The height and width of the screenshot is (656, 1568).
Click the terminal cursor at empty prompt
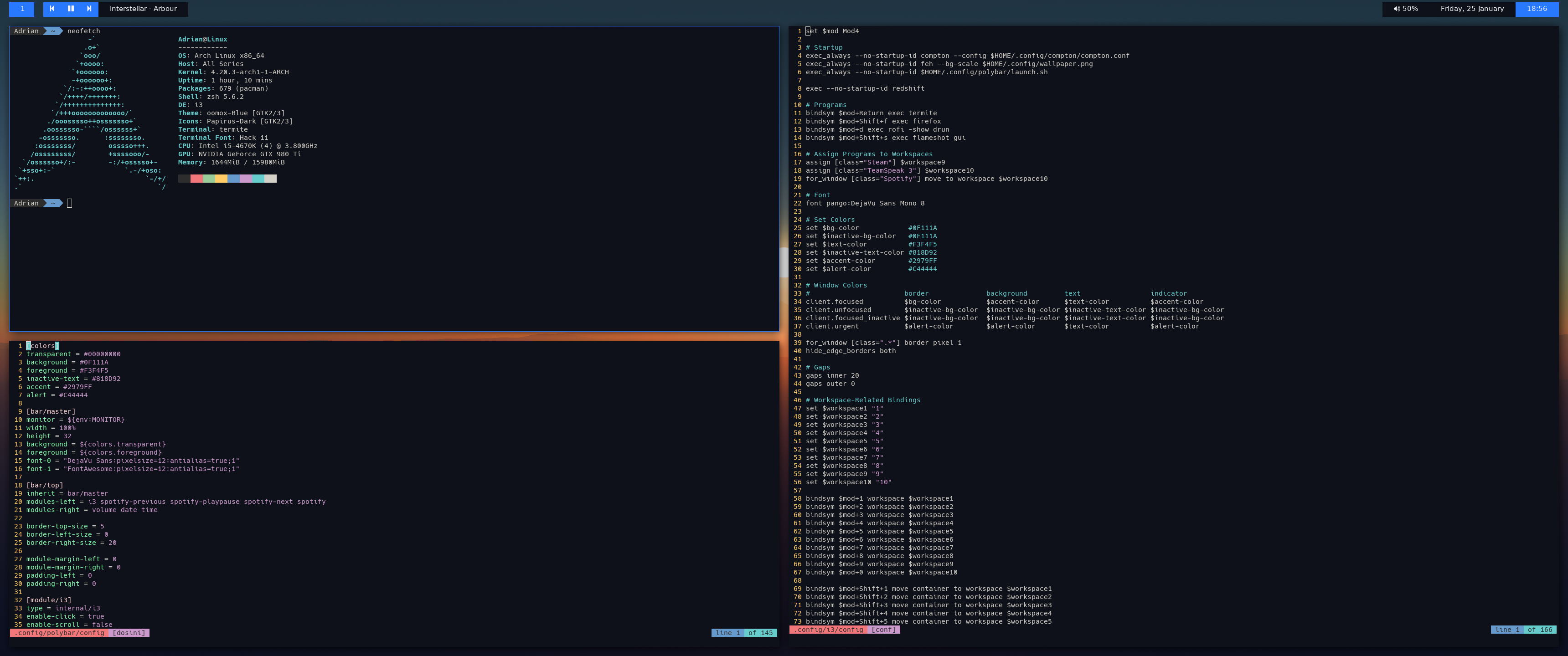click(69, 203)
